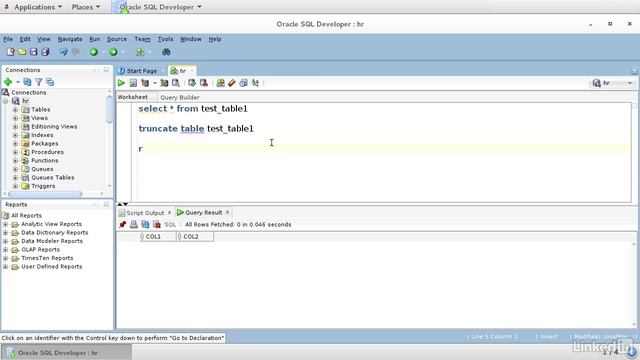Click the Undo arrow icon

pos(64,52)
